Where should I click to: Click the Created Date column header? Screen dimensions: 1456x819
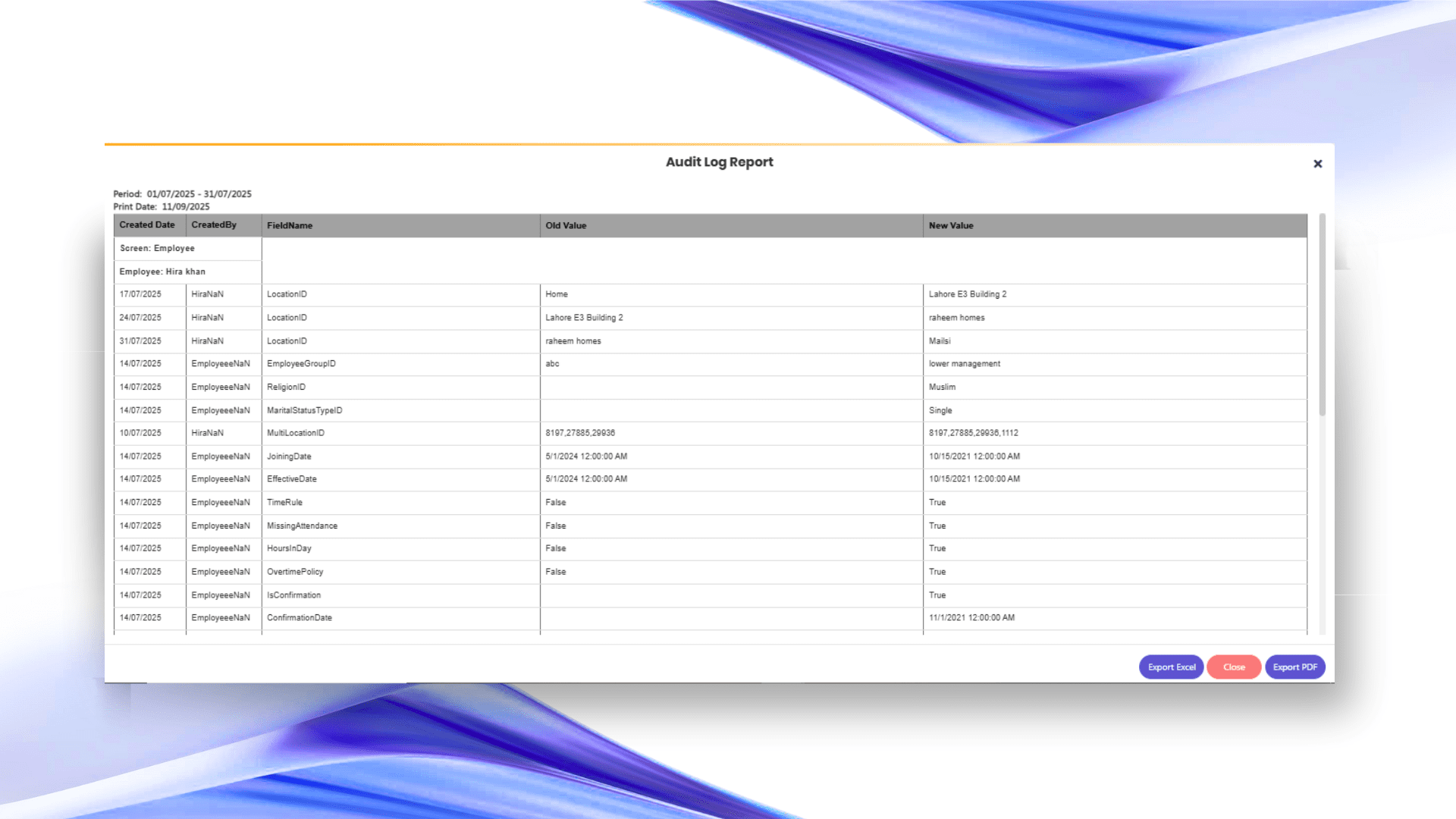(147, 225)
